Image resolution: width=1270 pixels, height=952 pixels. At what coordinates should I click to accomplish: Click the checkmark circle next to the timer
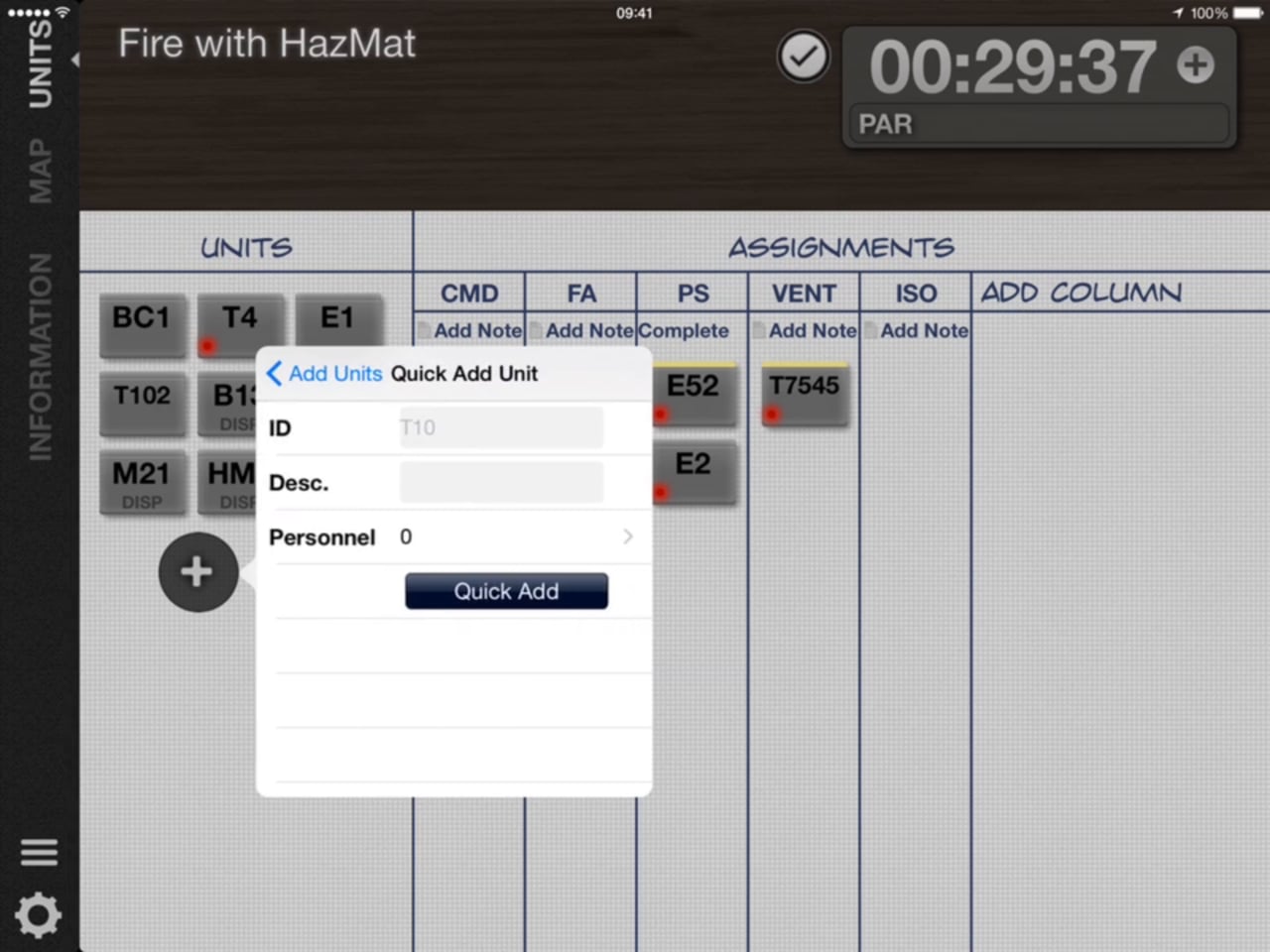pos(803,58)
